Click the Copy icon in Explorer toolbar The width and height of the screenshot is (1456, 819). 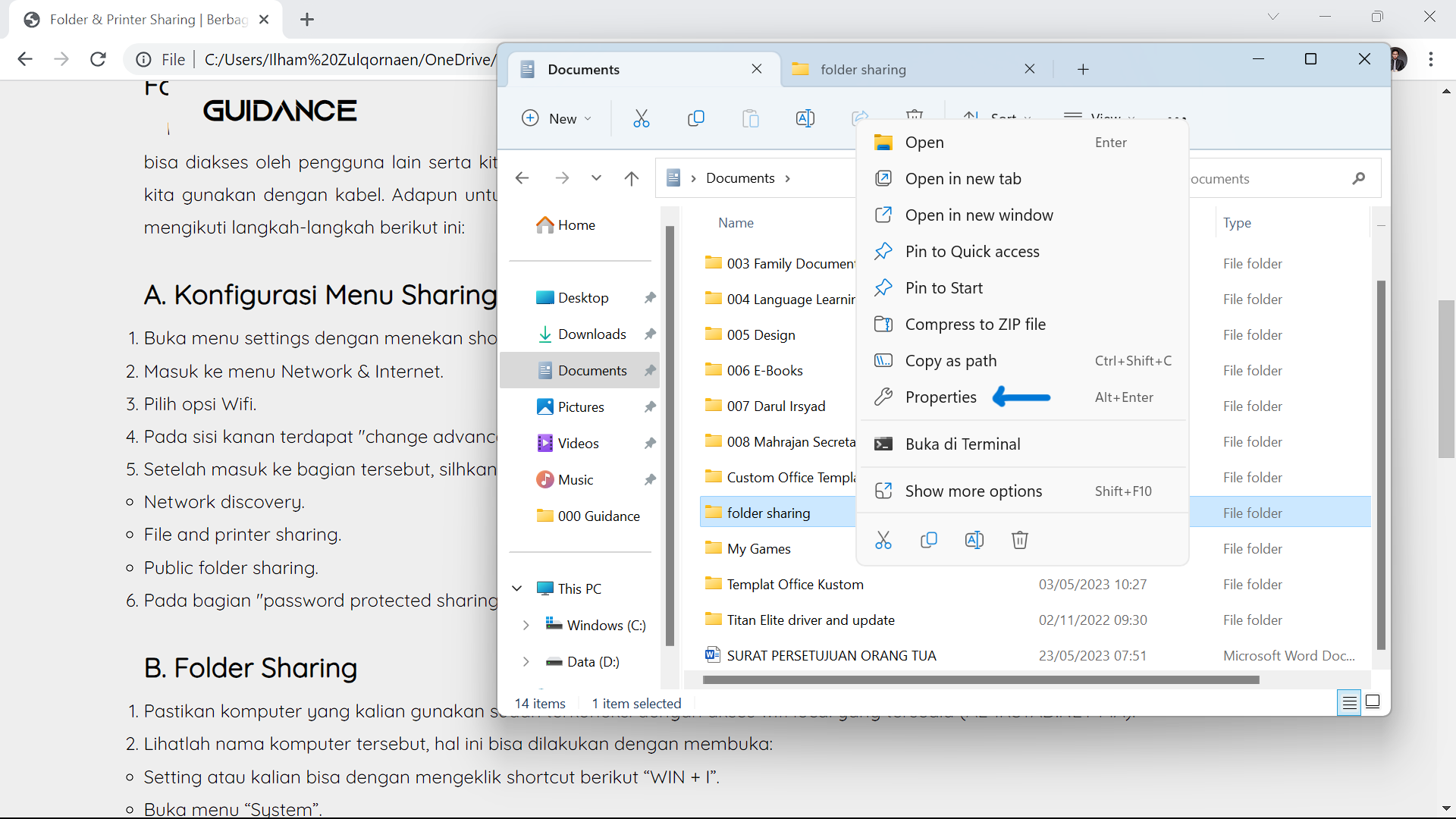[696, 118]
